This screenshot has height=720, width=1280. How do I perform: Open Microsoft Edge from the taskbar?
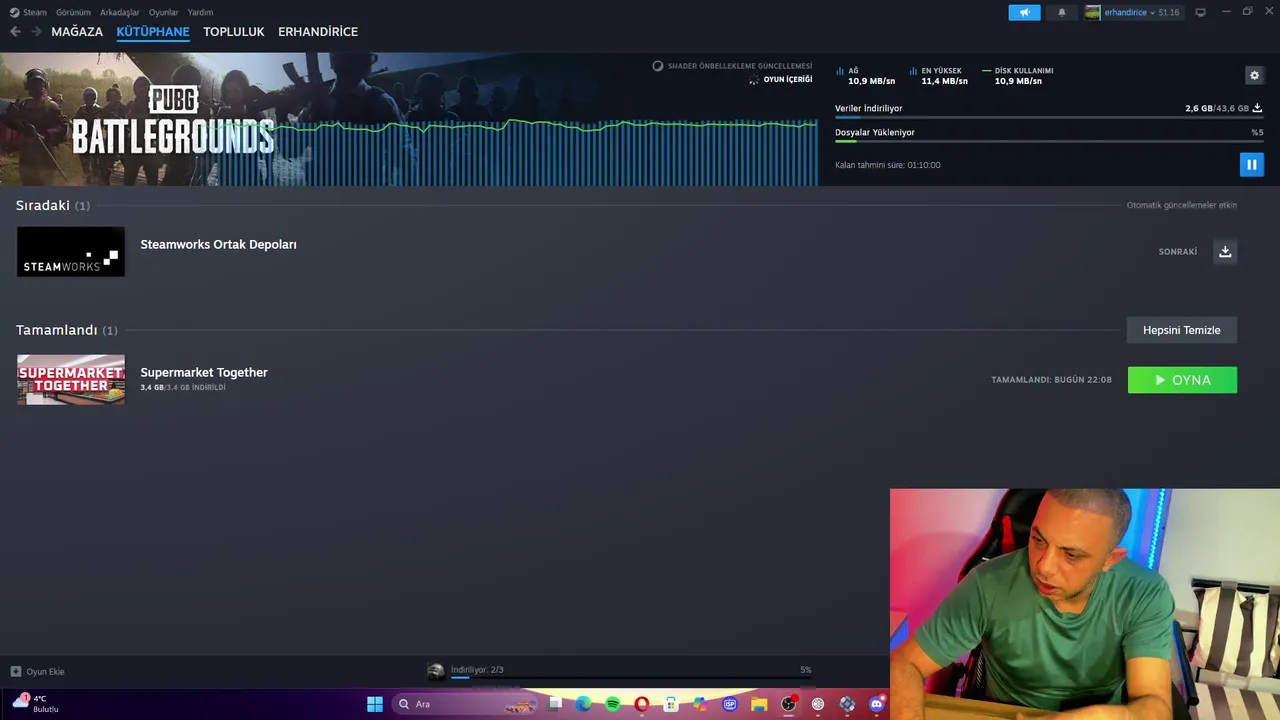(584, 704)
